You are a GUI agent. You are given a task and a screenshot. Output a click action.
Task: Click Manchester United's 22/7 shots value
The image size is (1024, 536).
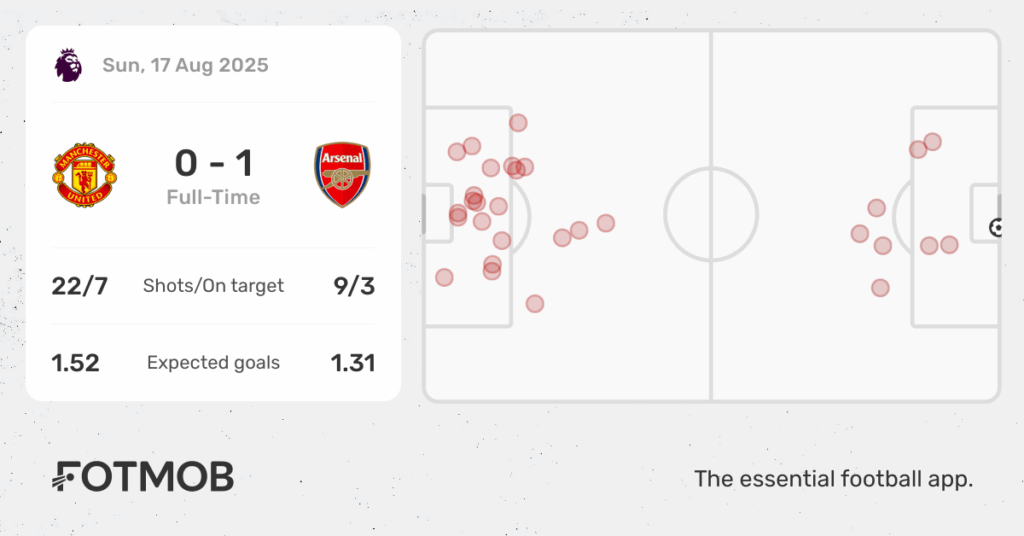80,286
